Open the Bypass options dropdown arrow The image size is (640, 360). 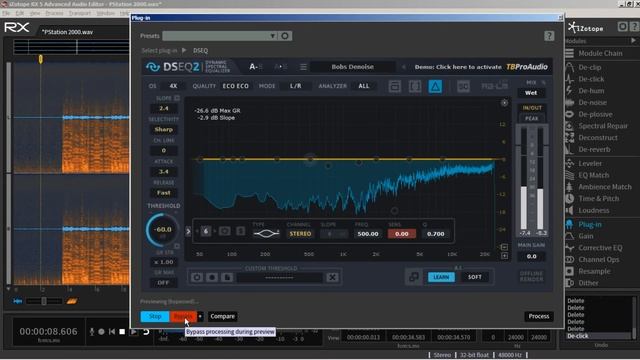pos(200,316)
